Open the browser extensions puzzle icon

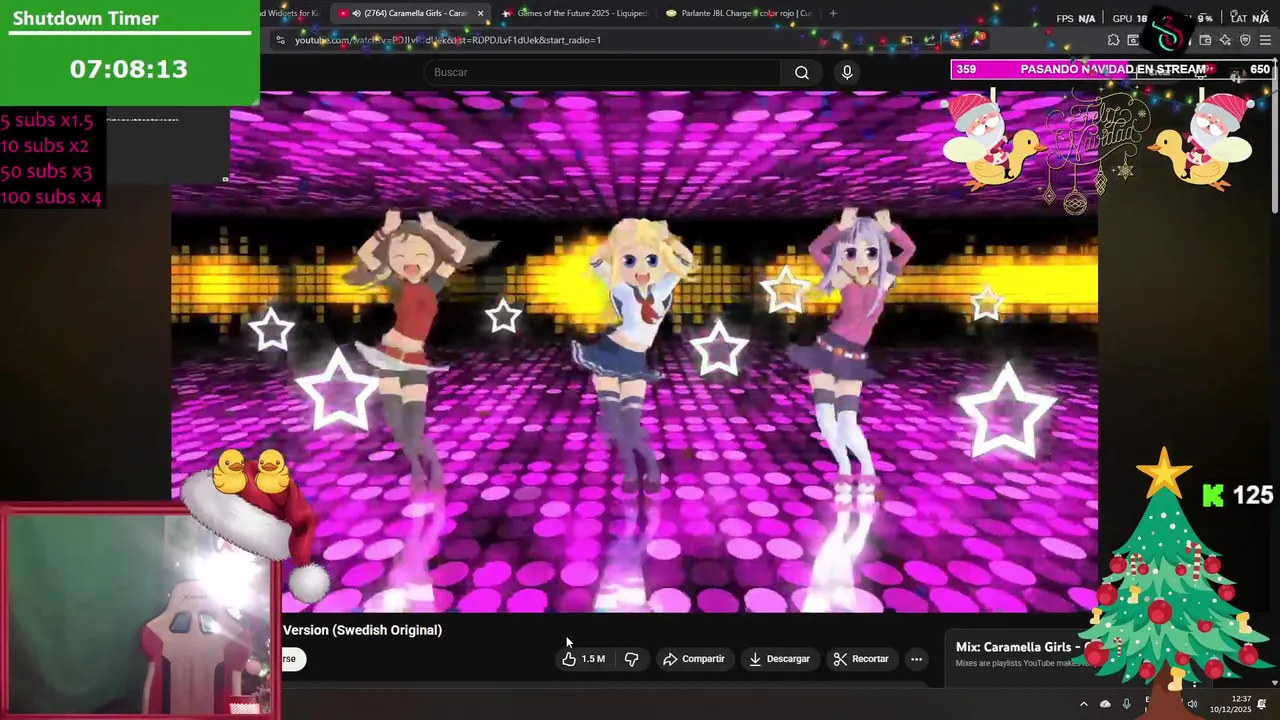click(x=1113, y=40)
